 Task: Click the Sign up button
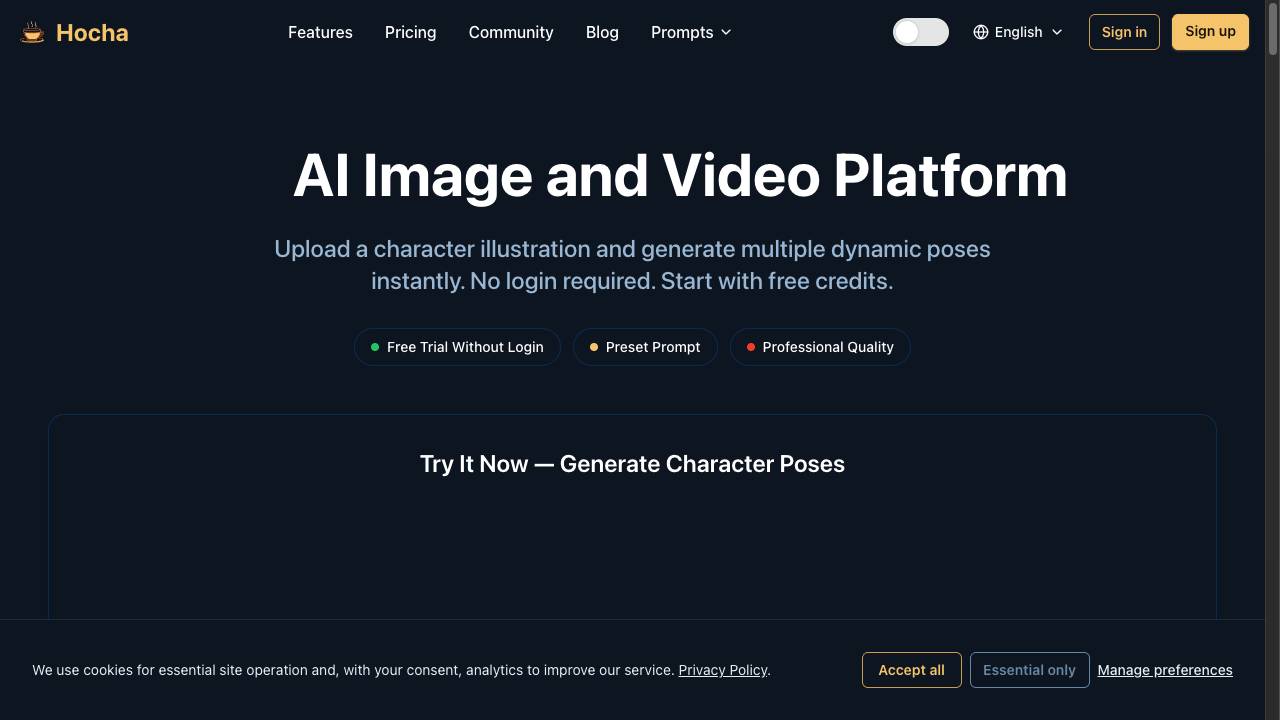1210,32
